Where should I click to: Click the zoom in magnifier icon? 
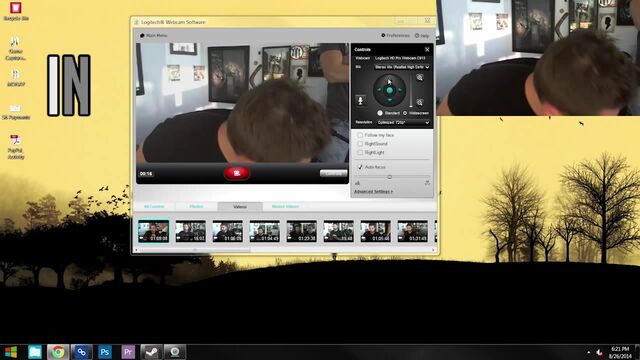click(x=420, y=78)
